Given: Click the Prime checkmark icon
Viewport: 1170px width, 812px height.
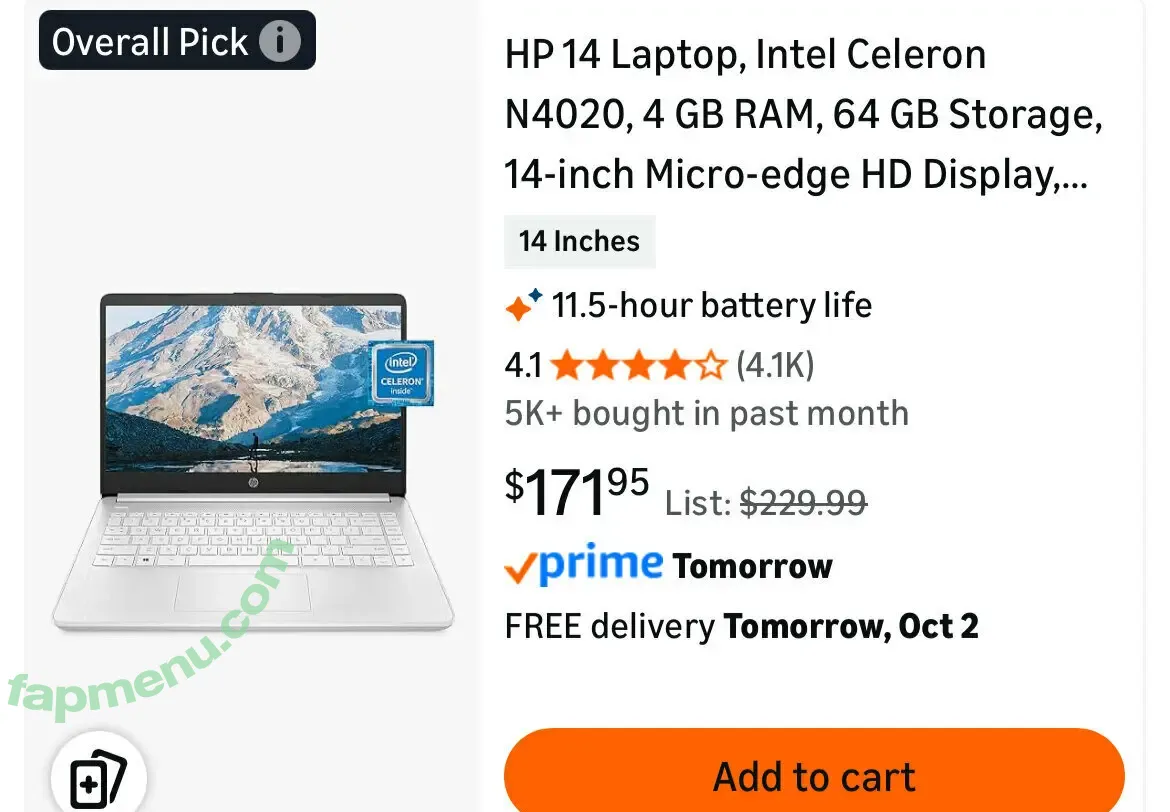Looking at the screenshot, I should coord(520,568).
